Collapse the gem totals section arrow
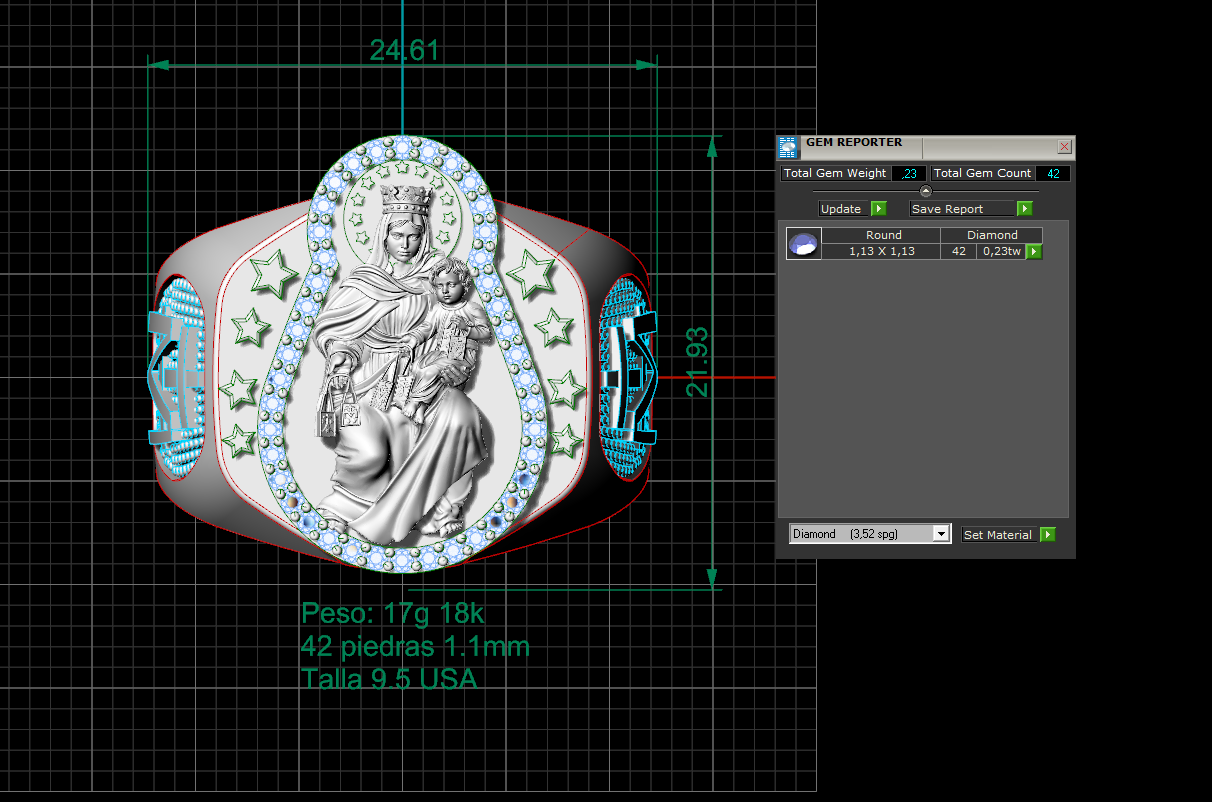The image size is (1212, 802). (925, 190)
